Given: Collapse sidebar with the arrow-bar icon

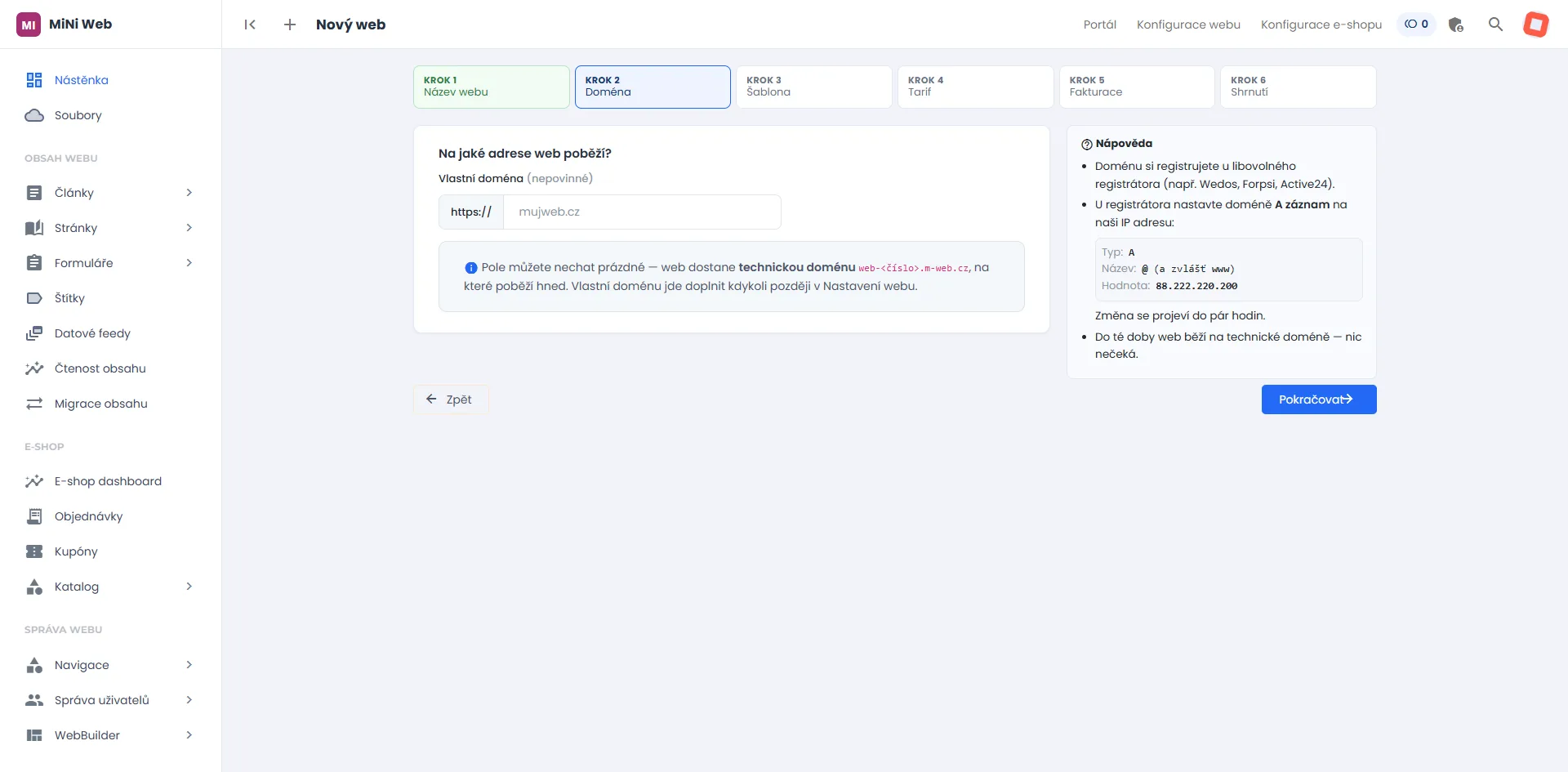Looking at the screenshot, I should click(x=250, y=25).
